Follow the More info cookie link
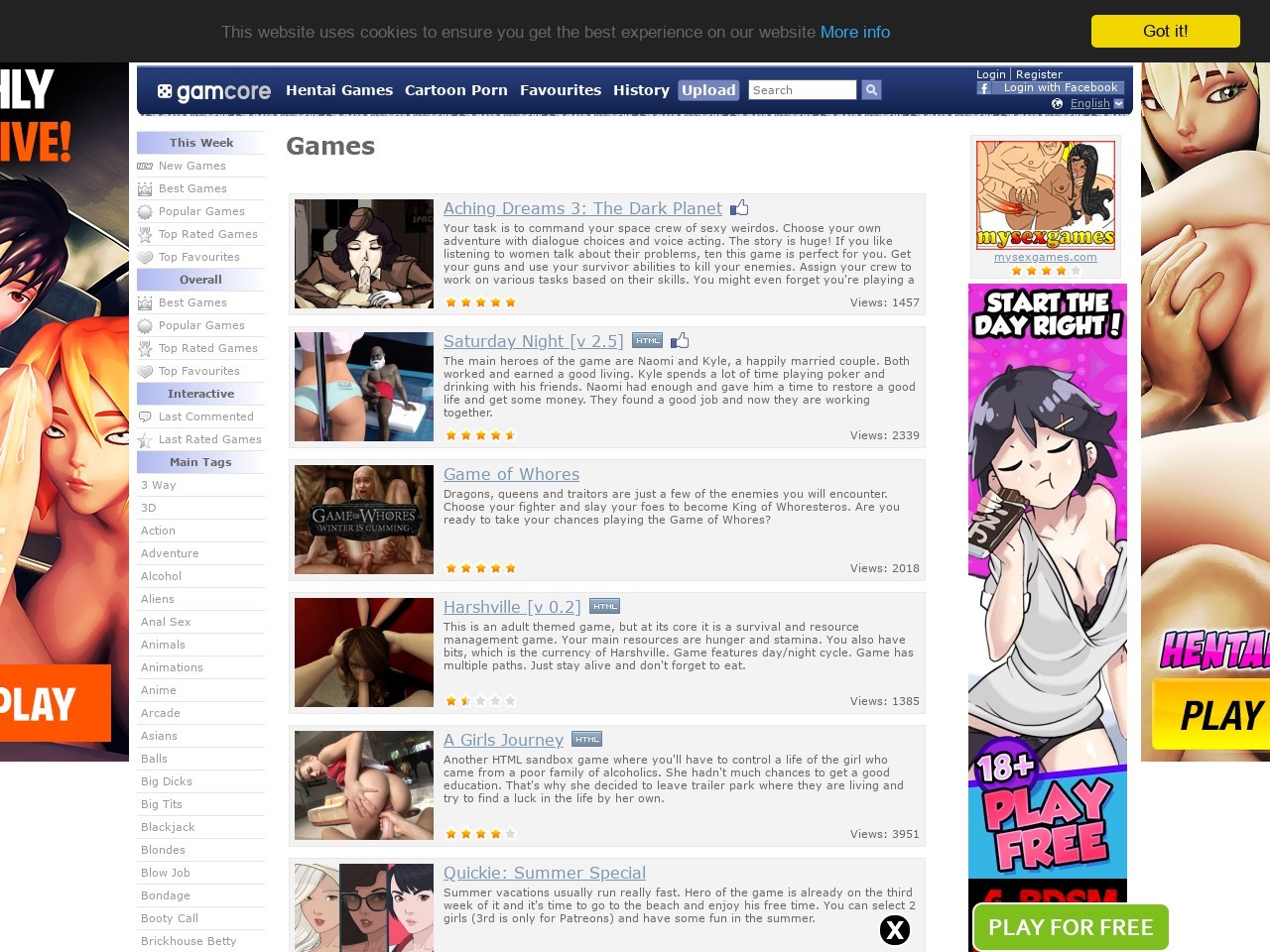This screenshot has width=1270, height=952. pyautogui.click(x=854, y=32)
